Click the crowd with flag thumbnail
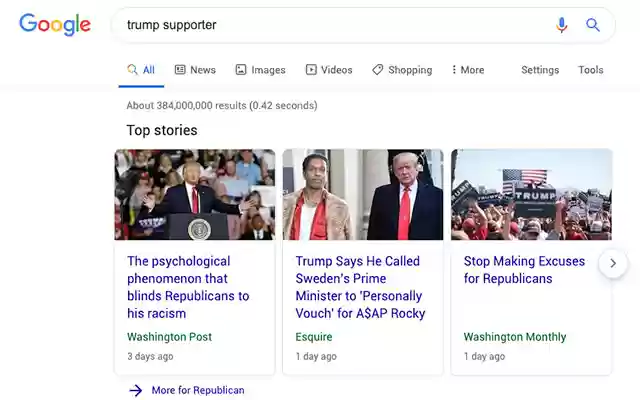The width and height of the screenshot is (640, 400). (531, 195)
